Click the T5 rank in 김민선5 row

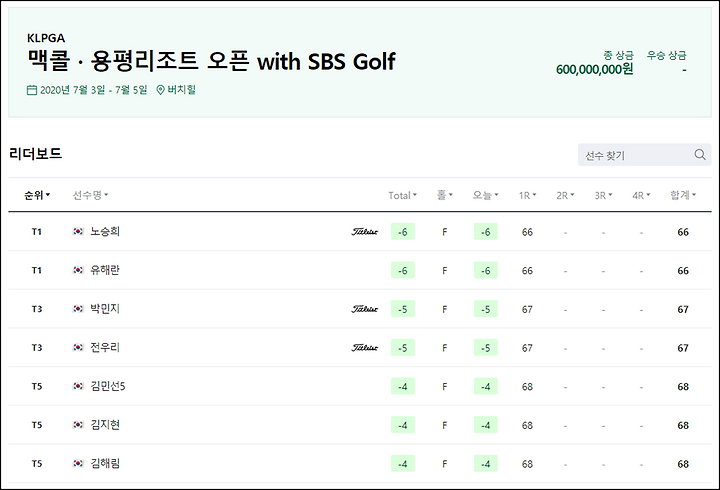(37, 386)
